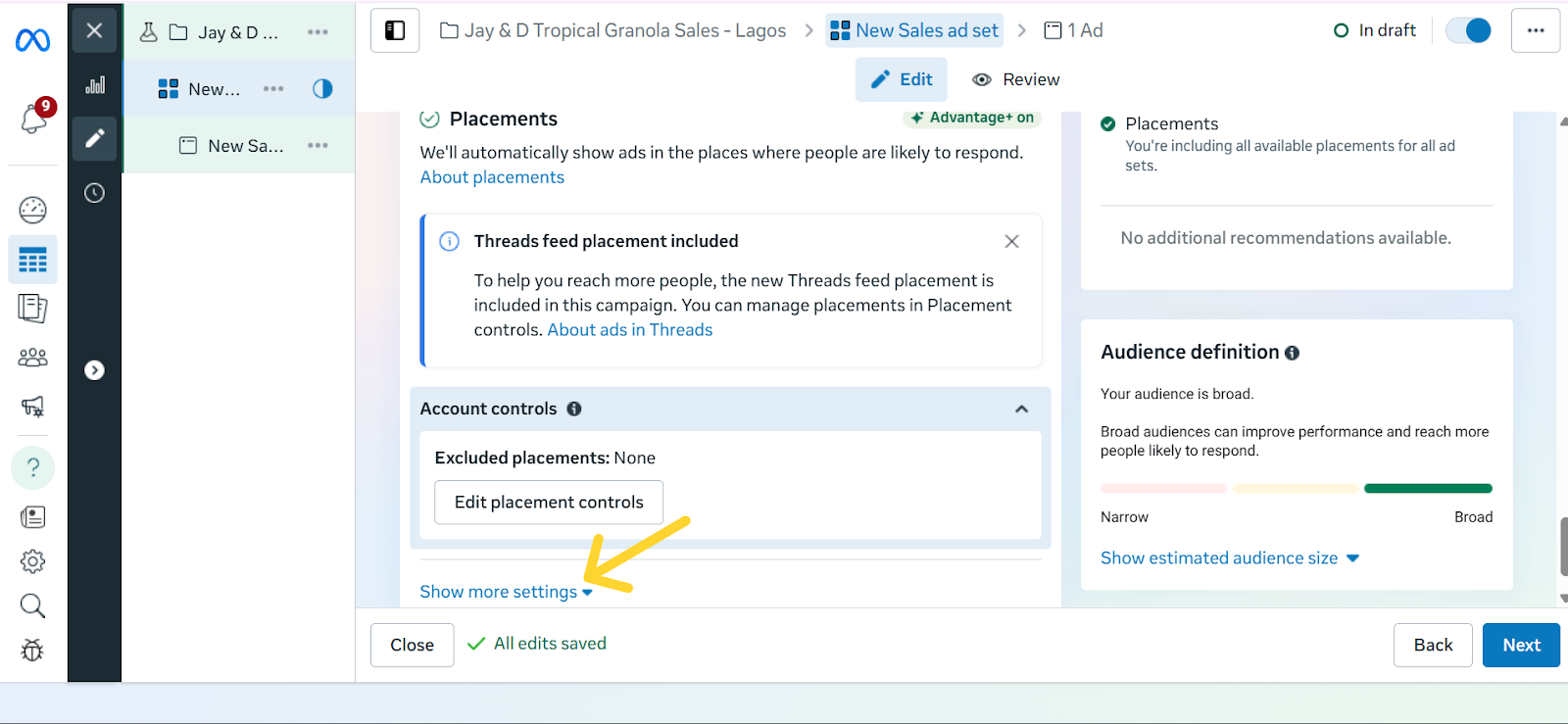Click the bug report icon
Image resolution: width=1568 pixels, height=724 pixels.
pos(32,650)
